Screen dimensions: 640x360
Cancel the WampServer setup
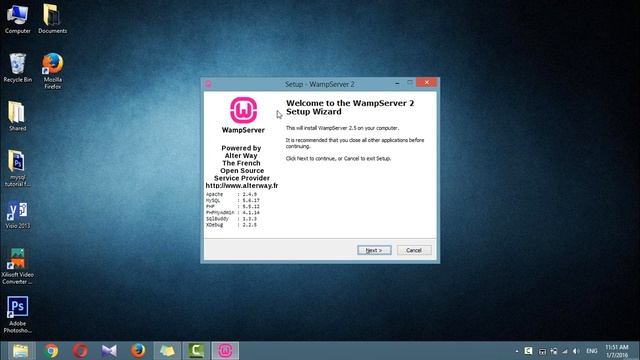(x=414, y=250)
